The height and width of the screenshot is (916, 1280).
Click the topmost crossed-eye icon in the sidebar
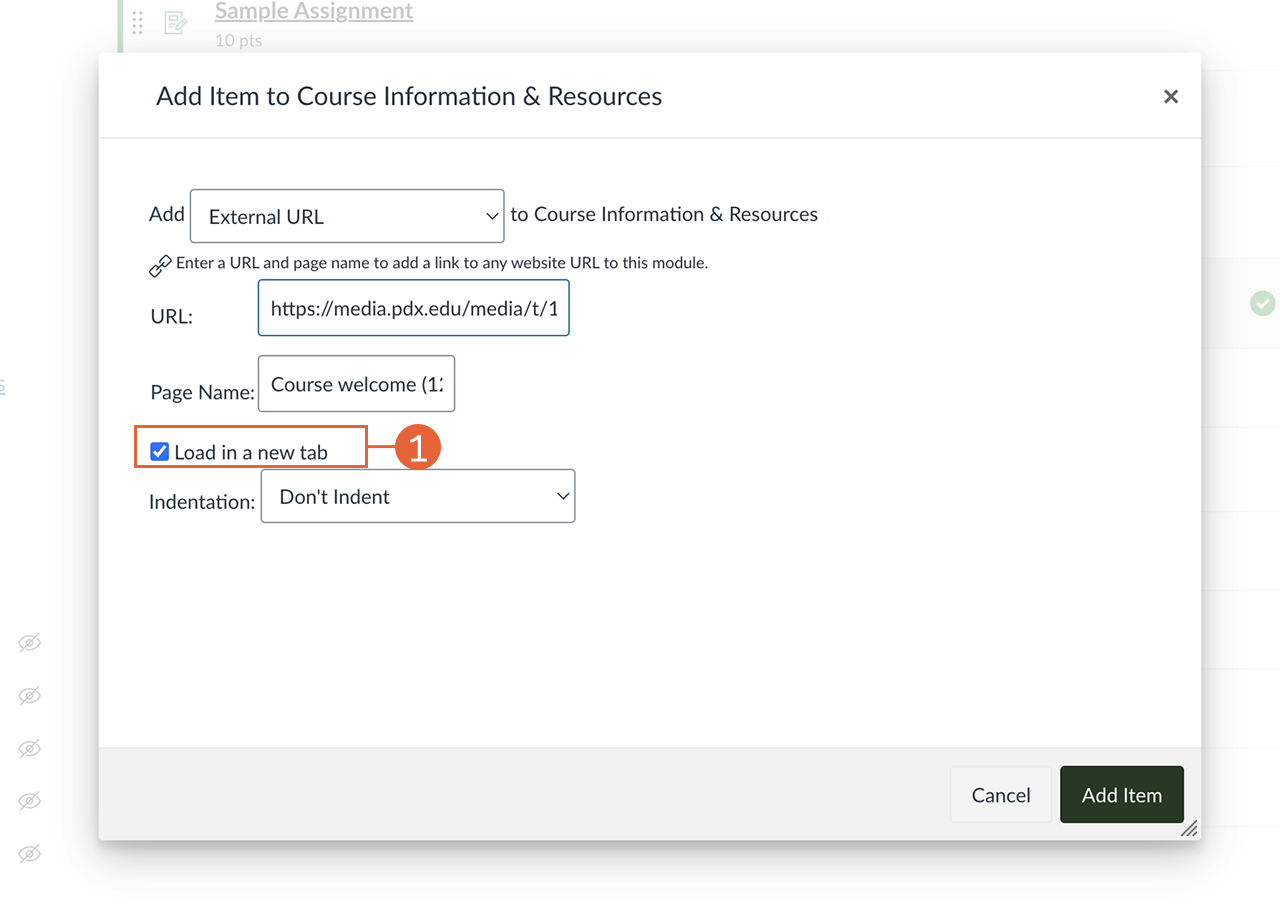(x=28, y=643)
